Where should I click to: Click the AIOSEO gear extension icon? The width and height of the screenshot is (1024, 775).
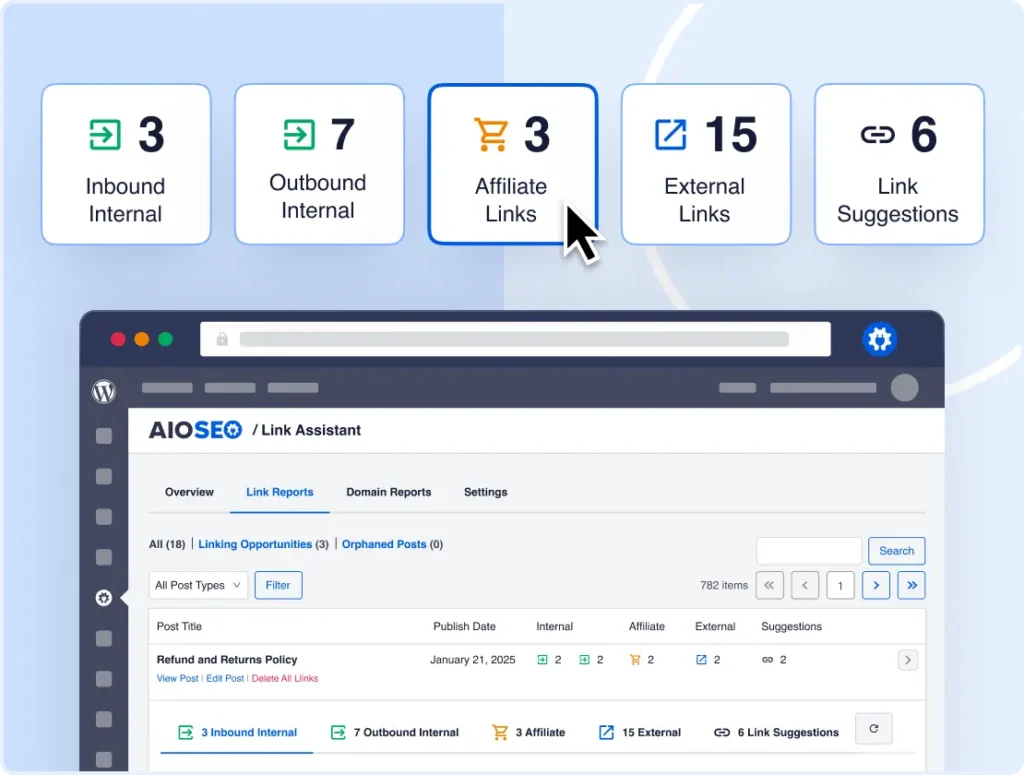(x=880, y=340)
